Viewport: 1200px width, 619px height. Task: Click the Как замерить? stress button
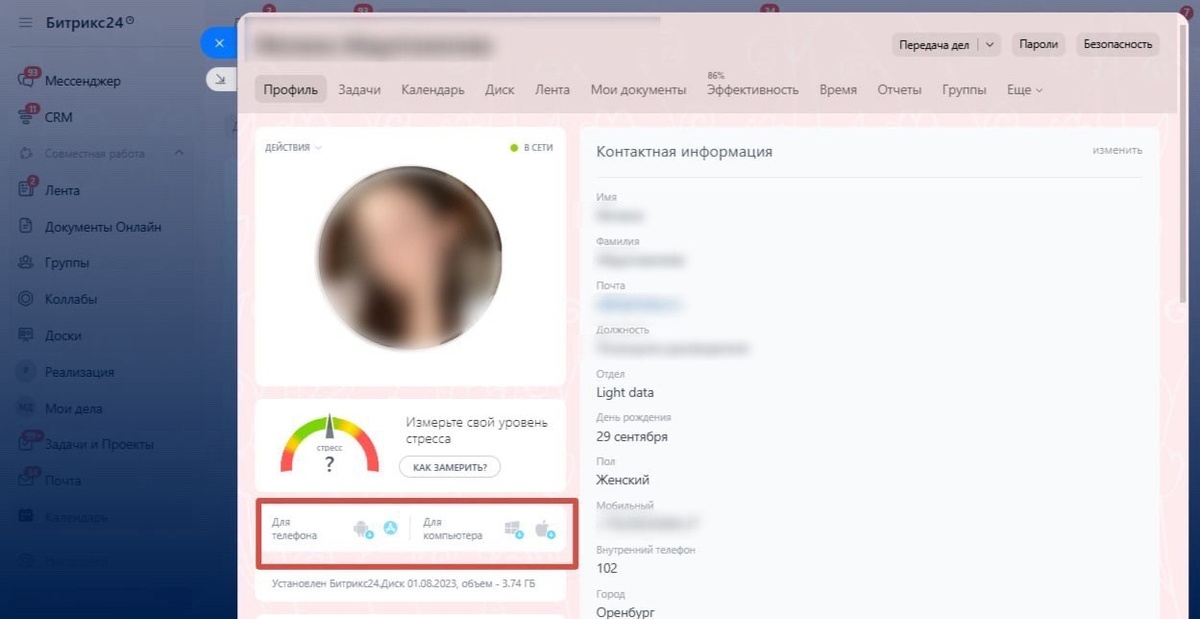tap(449, 466)
